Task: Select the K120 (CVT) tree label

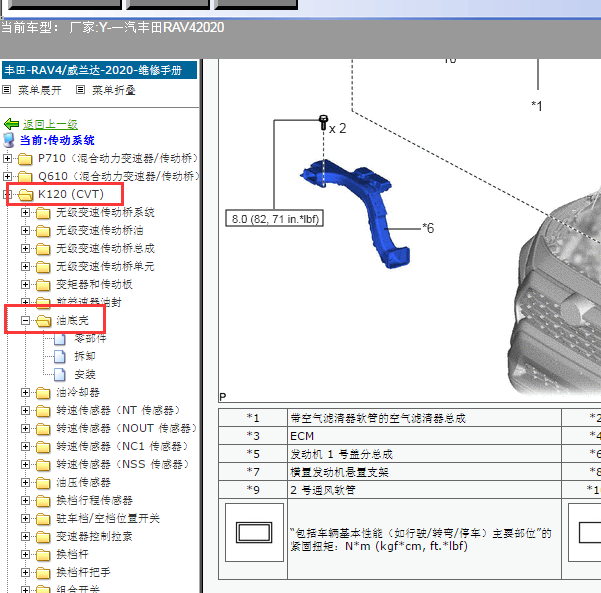Action: [71, 194]
